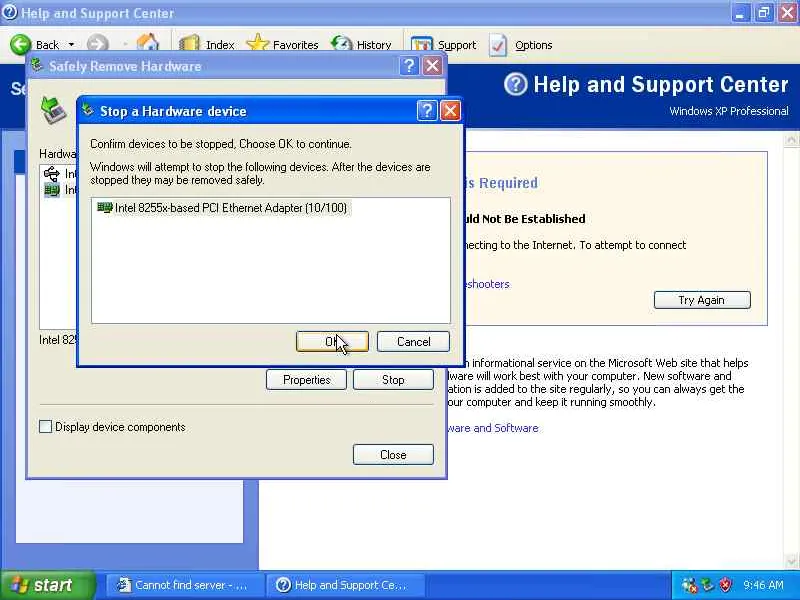
Task: Click the Safely Remove Hardware large card icon
Action: point(53,111)
